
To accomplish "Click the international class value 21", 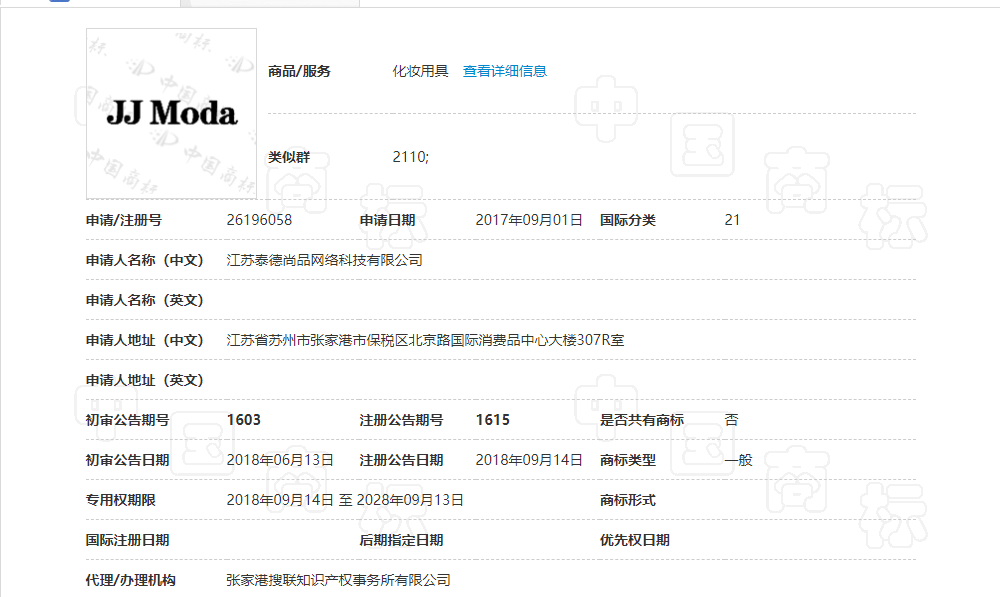I will point(732,220).
